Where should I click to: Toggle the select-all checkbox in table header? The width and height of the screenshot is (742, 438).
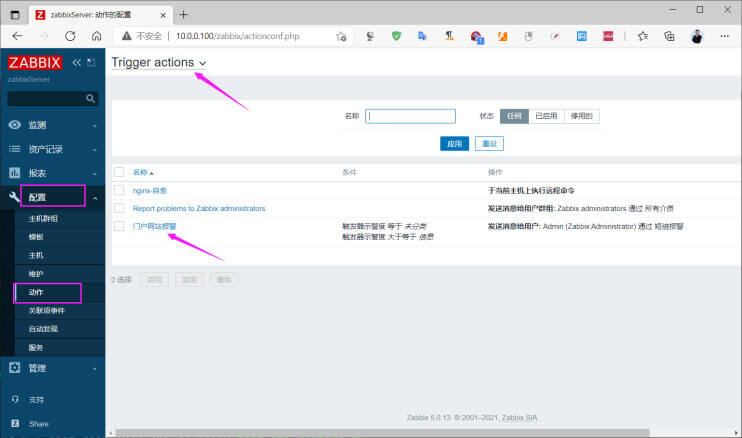coord(119,172)
